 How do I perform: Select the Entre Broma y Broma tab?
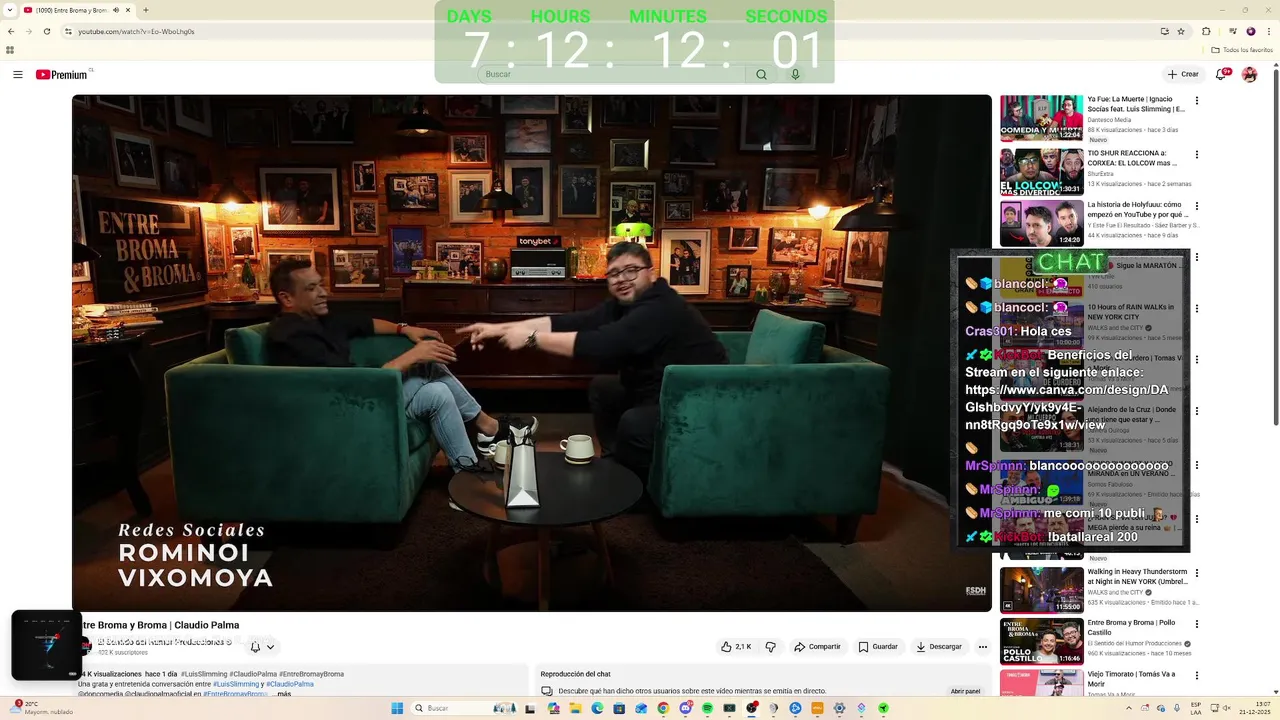pyautogui.click(x=78, y=10)
